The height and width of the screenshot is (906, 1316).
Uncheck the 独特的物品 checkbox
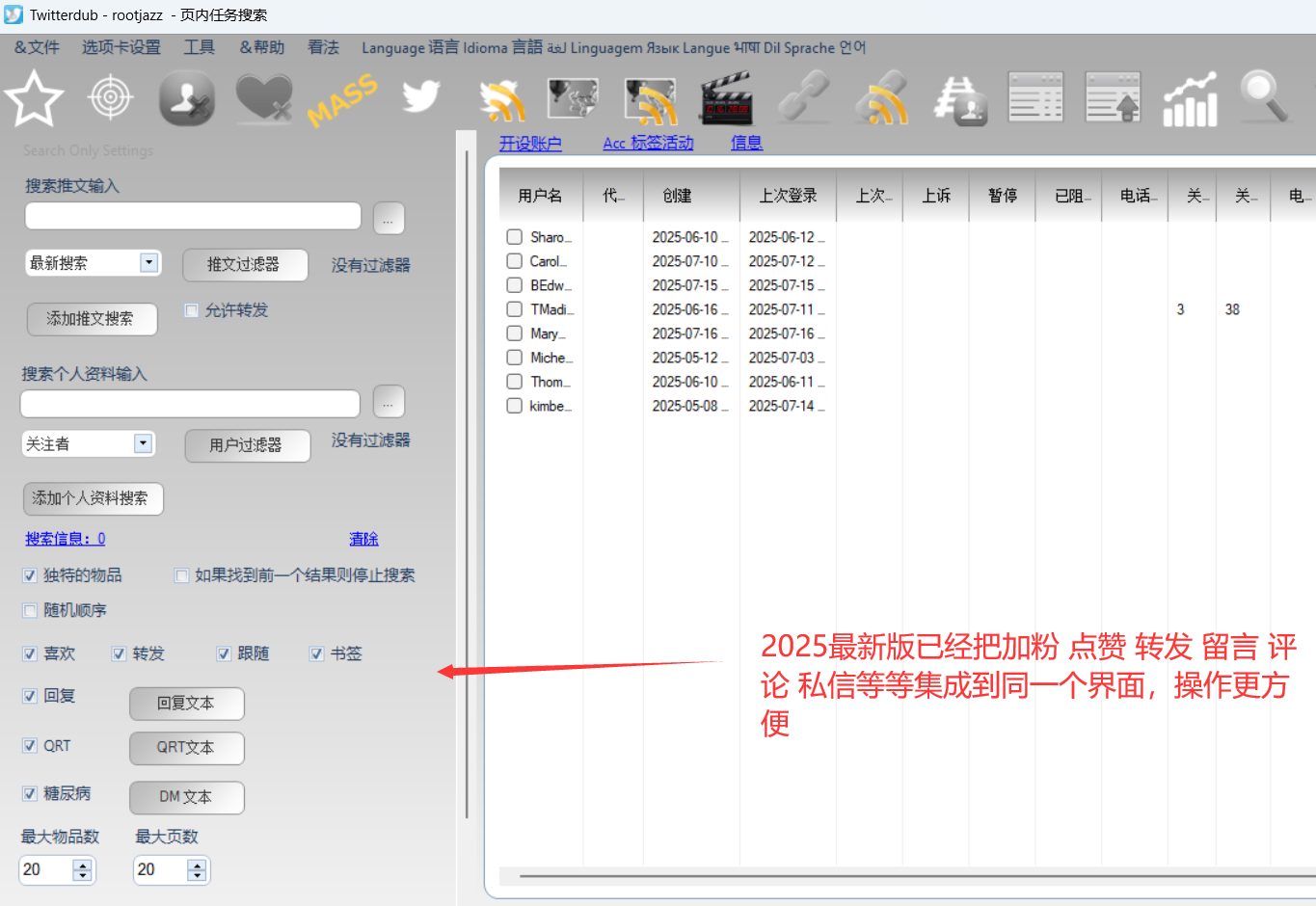click(x=30, y=575)
